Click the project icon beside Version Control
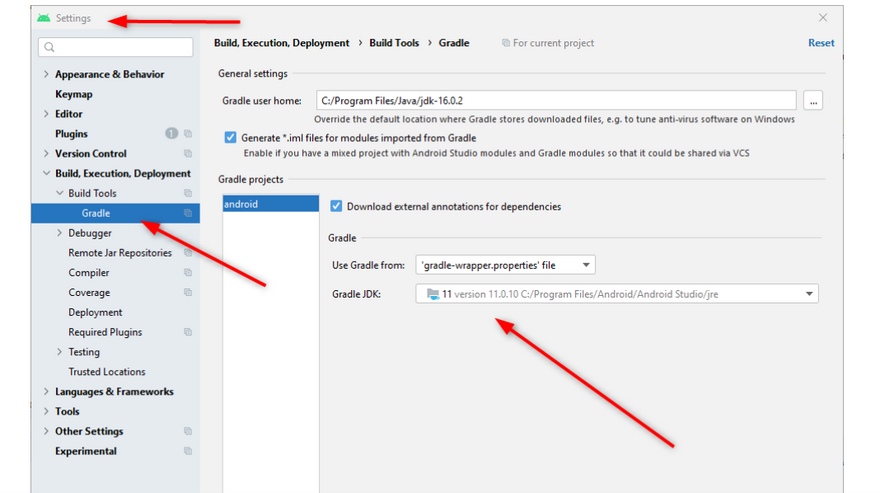This screenshot has width=880, height=493. (x=187, y=154)
